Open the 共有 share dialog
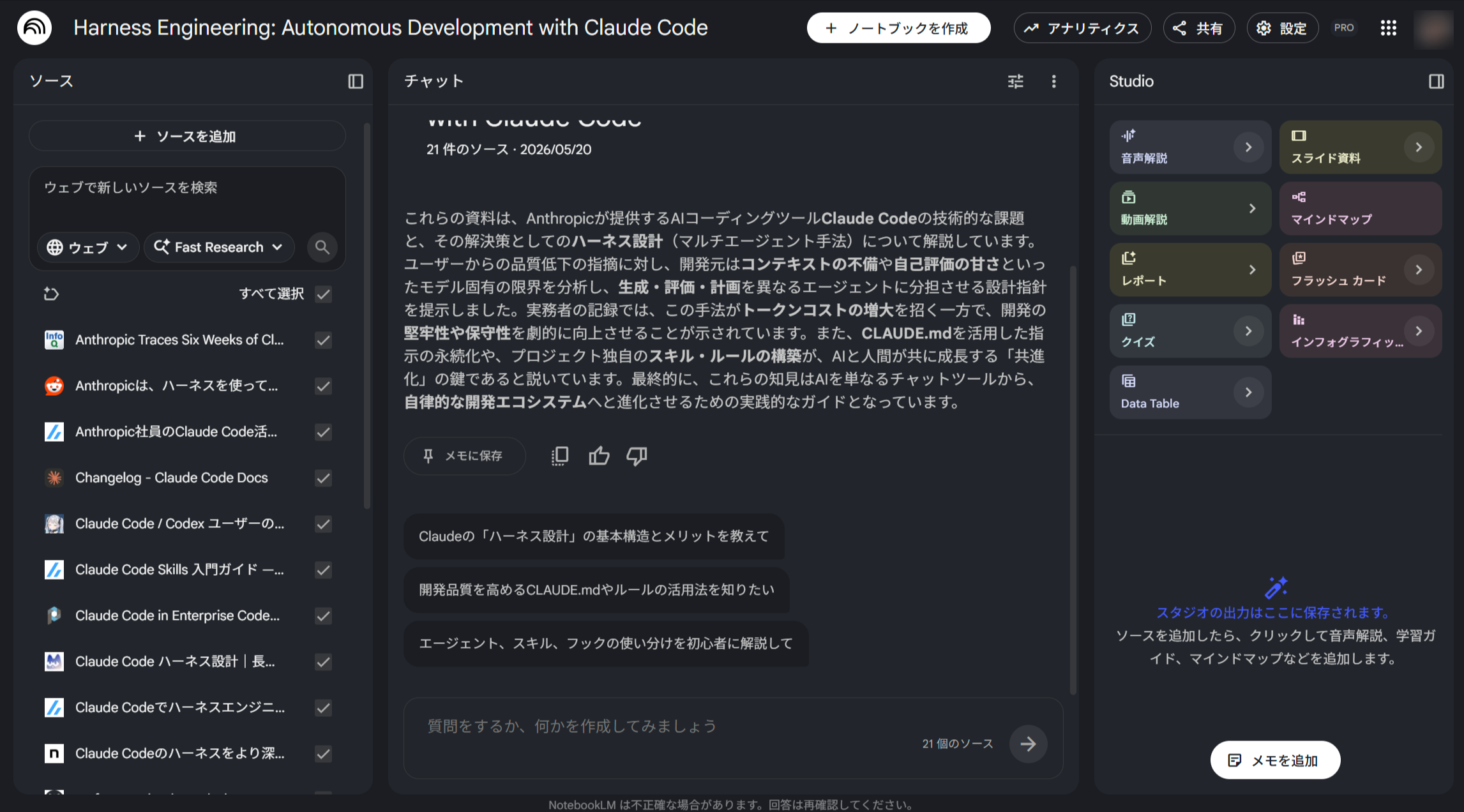Screen dimensions: 1464x812 tap(1198, 28)
